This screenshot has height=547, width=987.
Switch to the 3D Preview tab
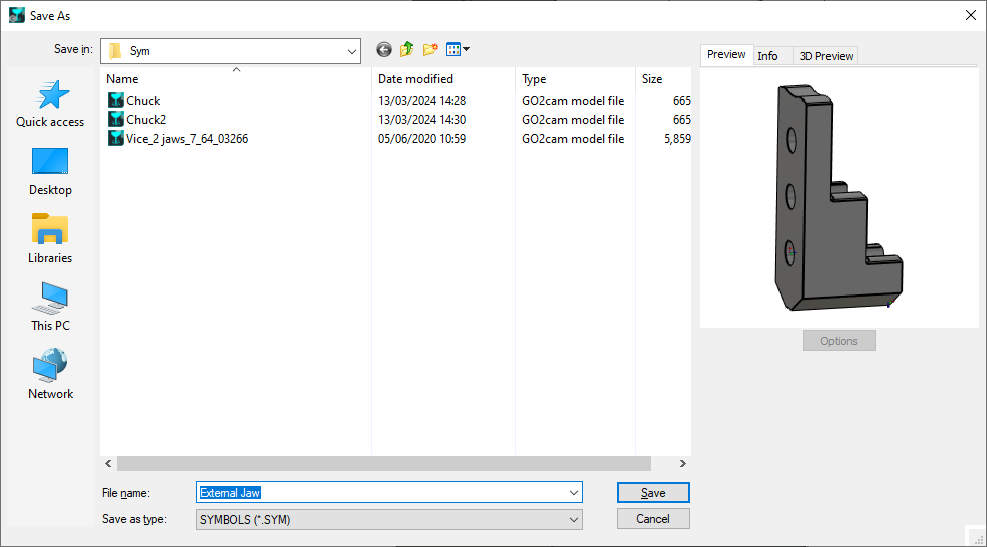click(x=826, y=56)
